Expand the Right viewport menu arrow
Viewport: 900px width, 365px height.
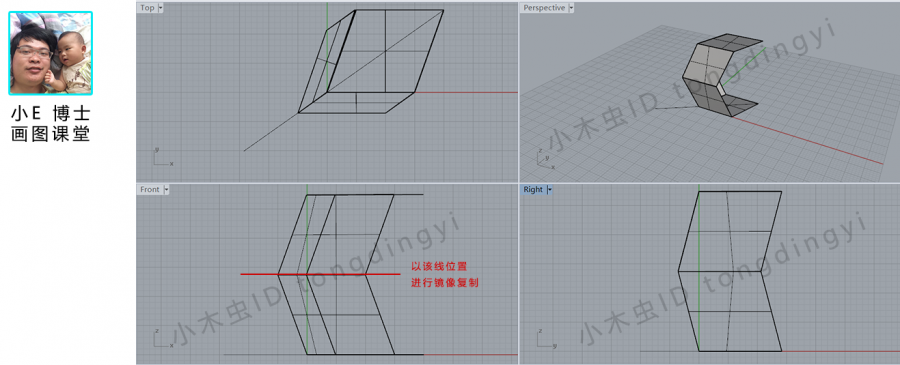pos(549,189)
